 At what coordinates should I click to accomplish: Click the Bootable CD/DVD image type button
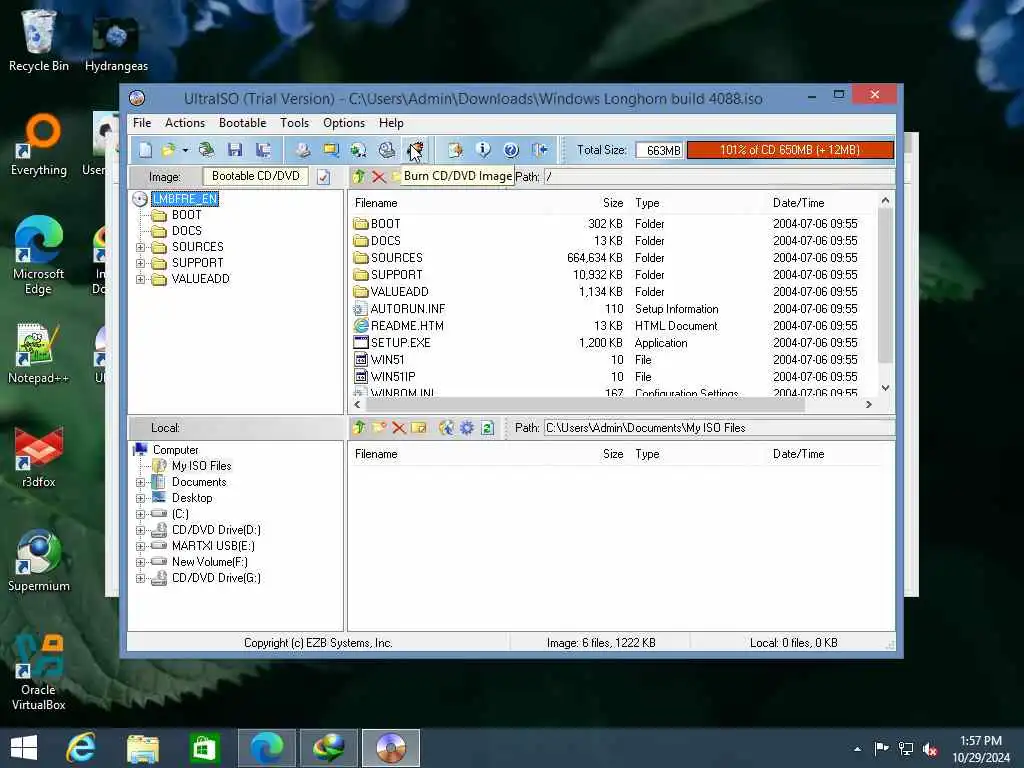[255, 176]
